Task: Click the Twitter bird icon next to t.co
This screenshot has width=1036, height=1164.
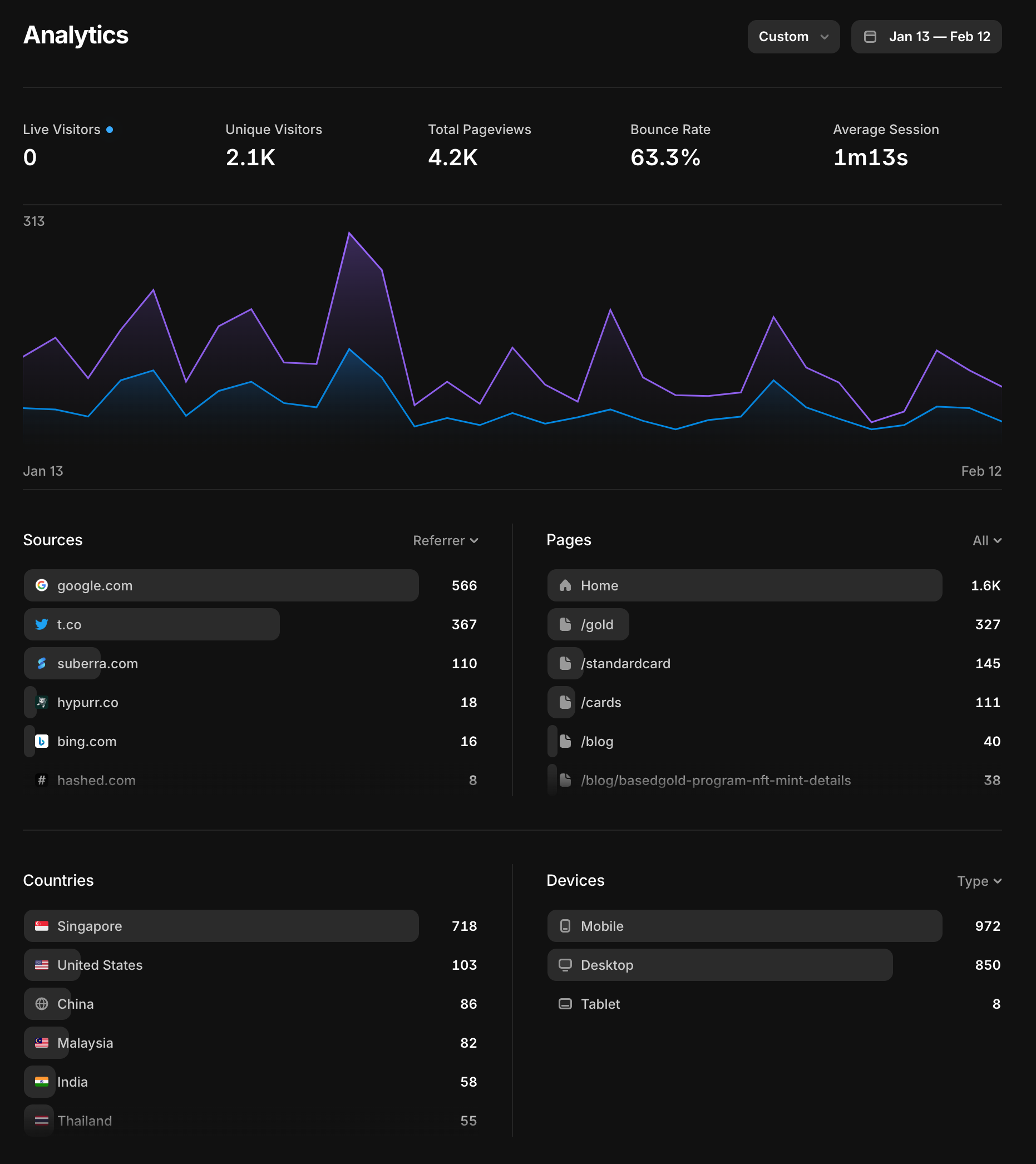Action: 42,624
